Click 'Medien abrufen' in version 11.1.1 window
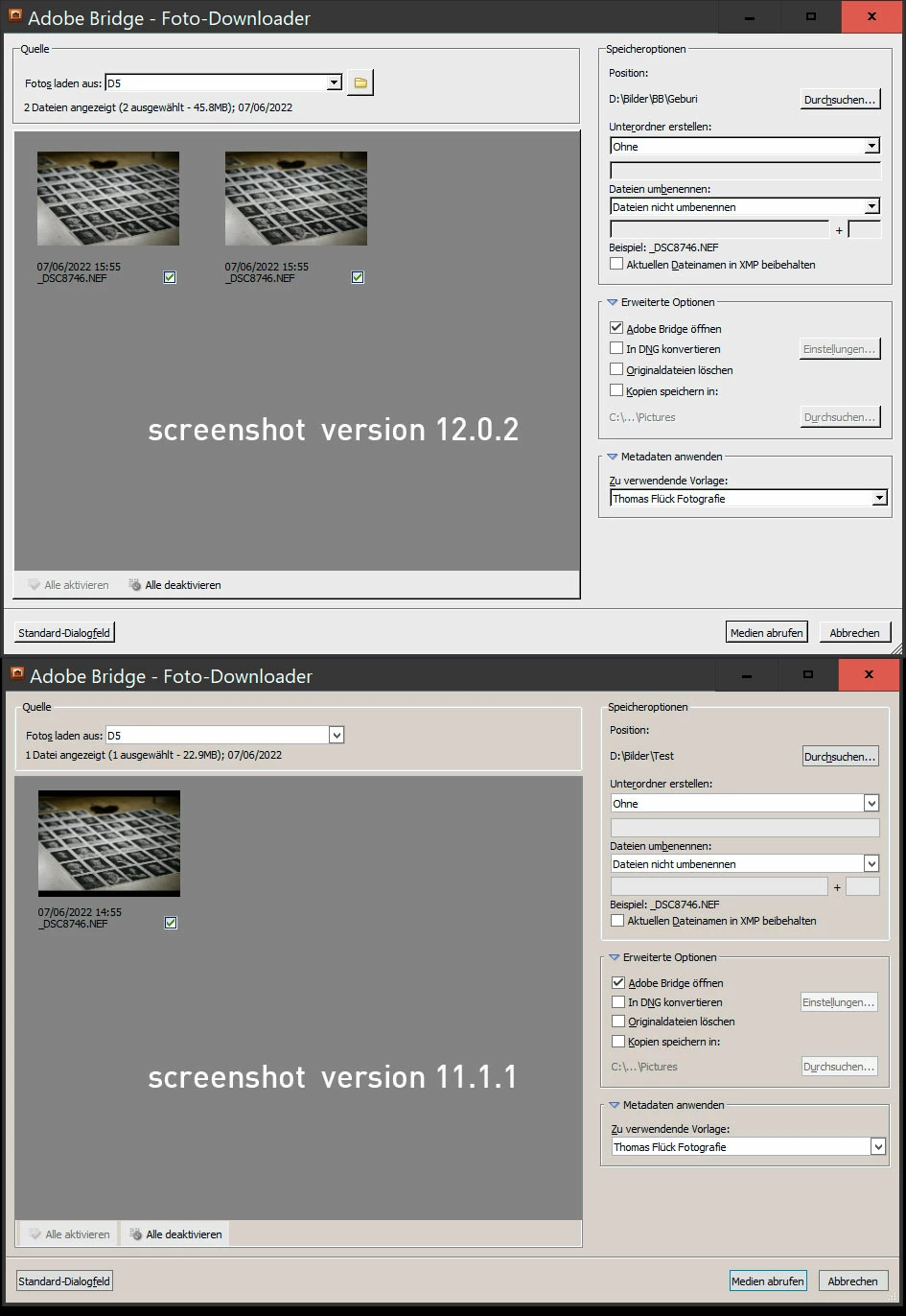 (767, 1281)
